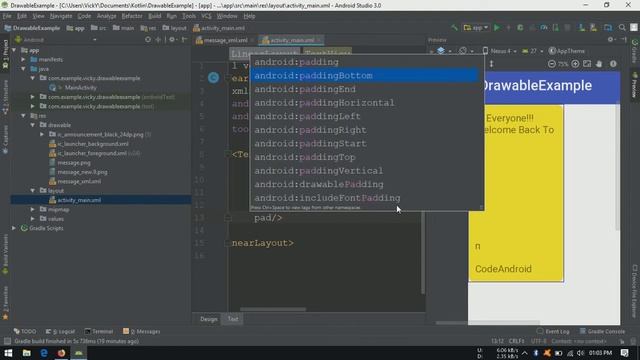Collapse the app module tree node
The height and width of the screenshot is (360, 640).
point(15,50)
